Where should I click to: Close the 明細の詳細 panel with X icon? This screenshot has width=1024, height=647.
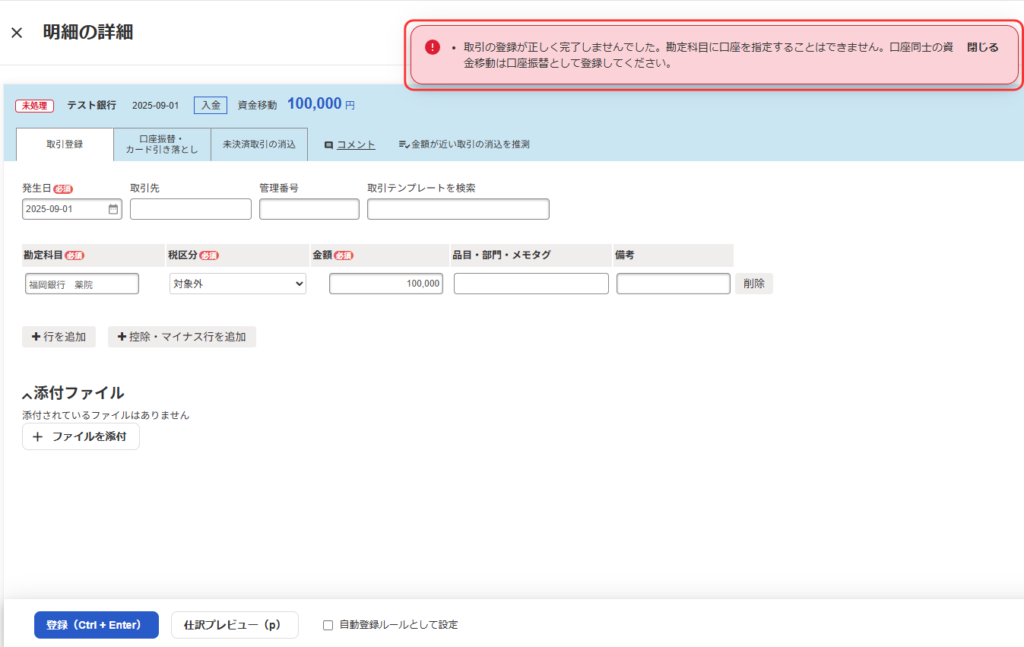pyautogui.click(x=16, y=33)
